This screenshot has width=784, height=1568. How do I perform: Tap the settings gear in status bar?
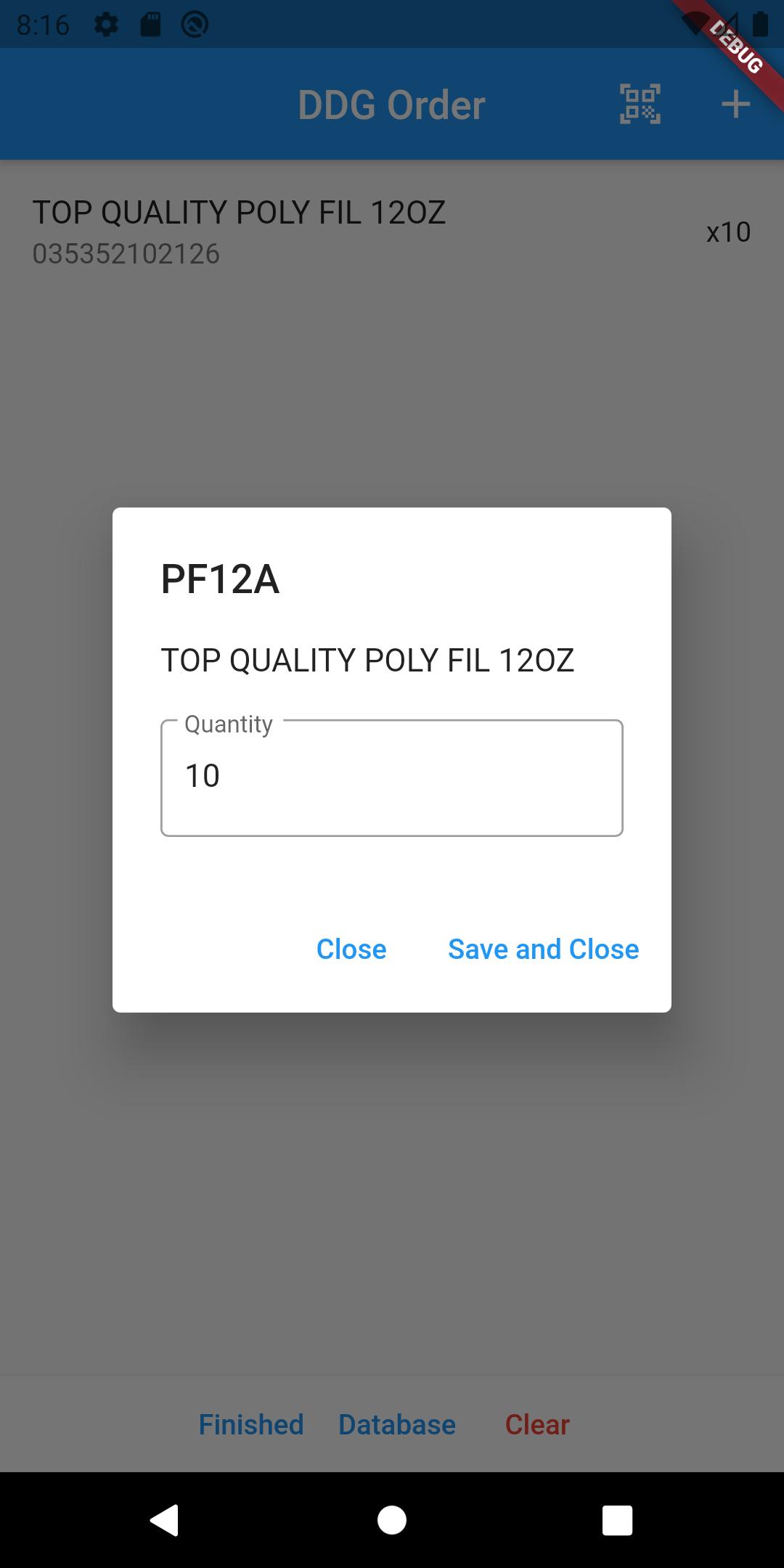(106, 25)
